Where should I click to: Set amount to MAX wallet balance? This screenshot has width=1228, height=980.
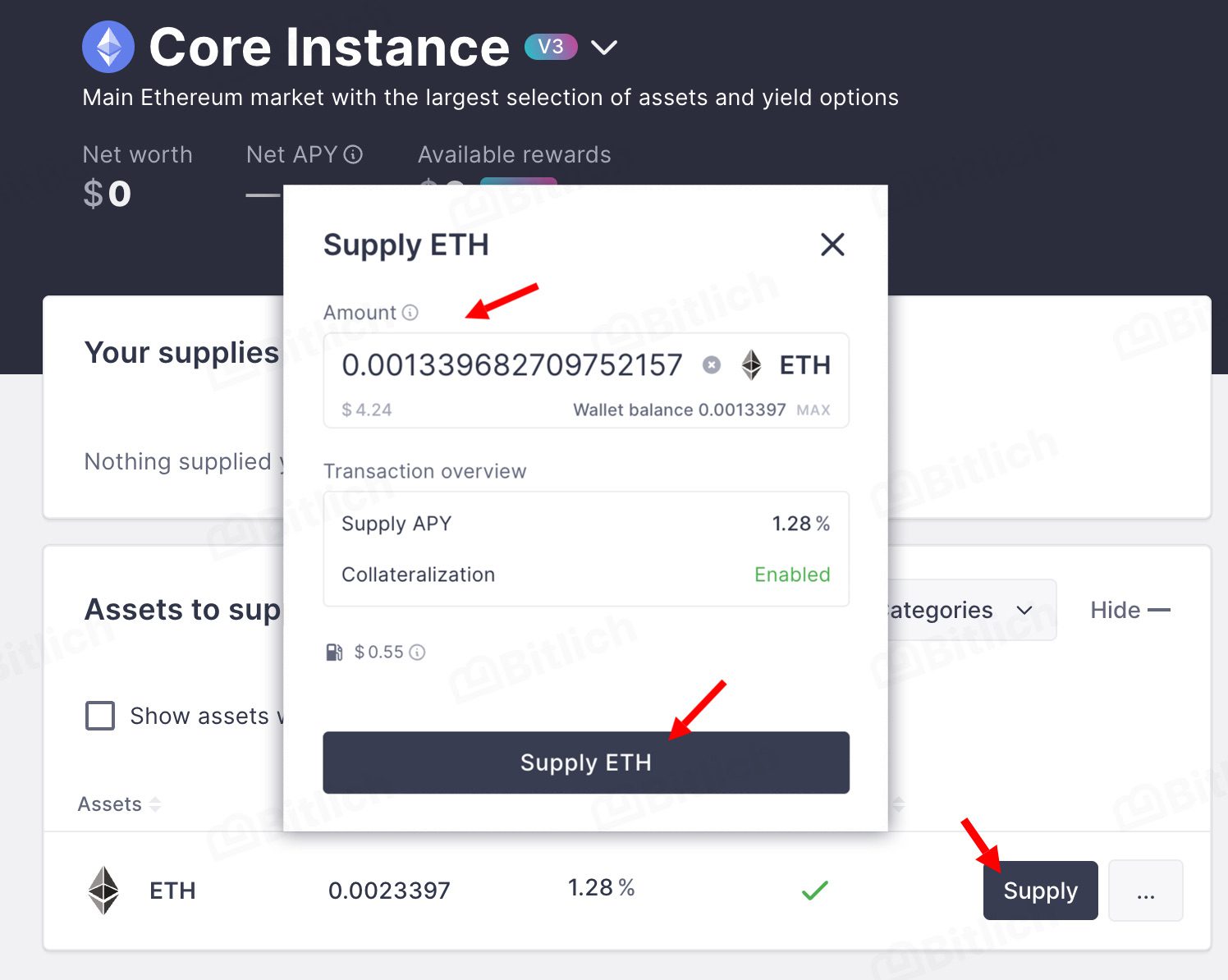coord(813,410)
